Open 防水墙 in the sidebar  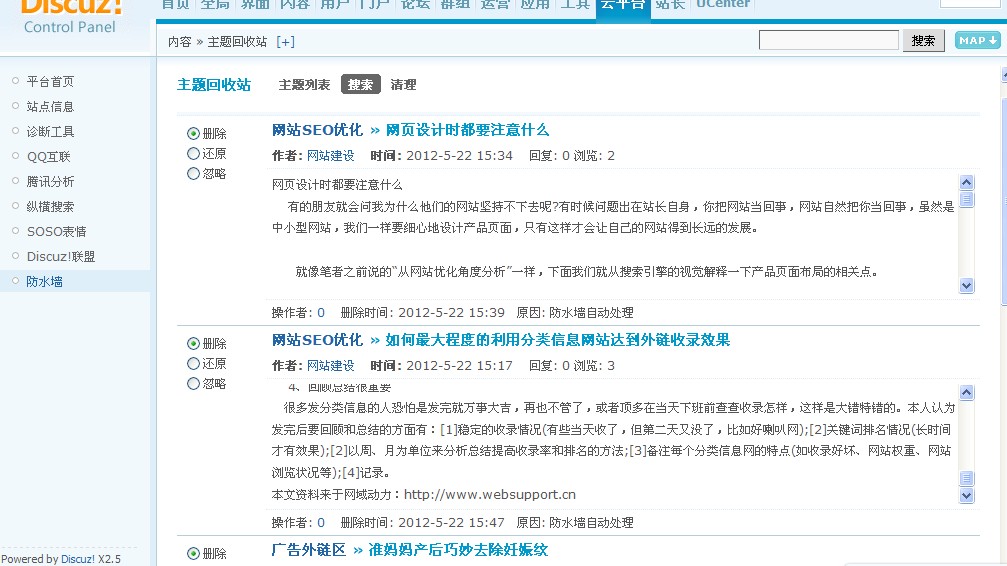click(44, 281)
